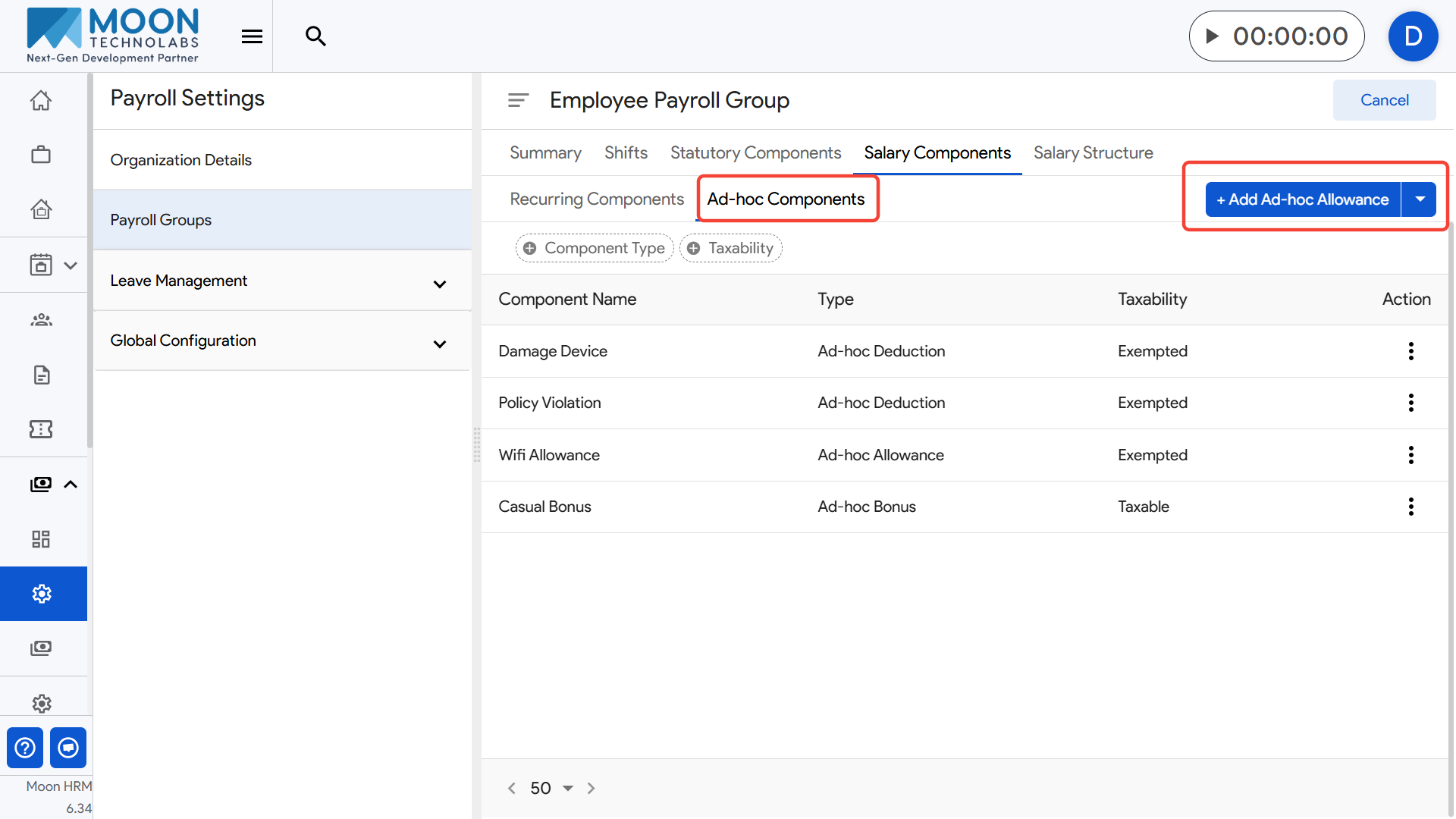
Task: Open the chat support icon
Action: click(x=68, y=748)
